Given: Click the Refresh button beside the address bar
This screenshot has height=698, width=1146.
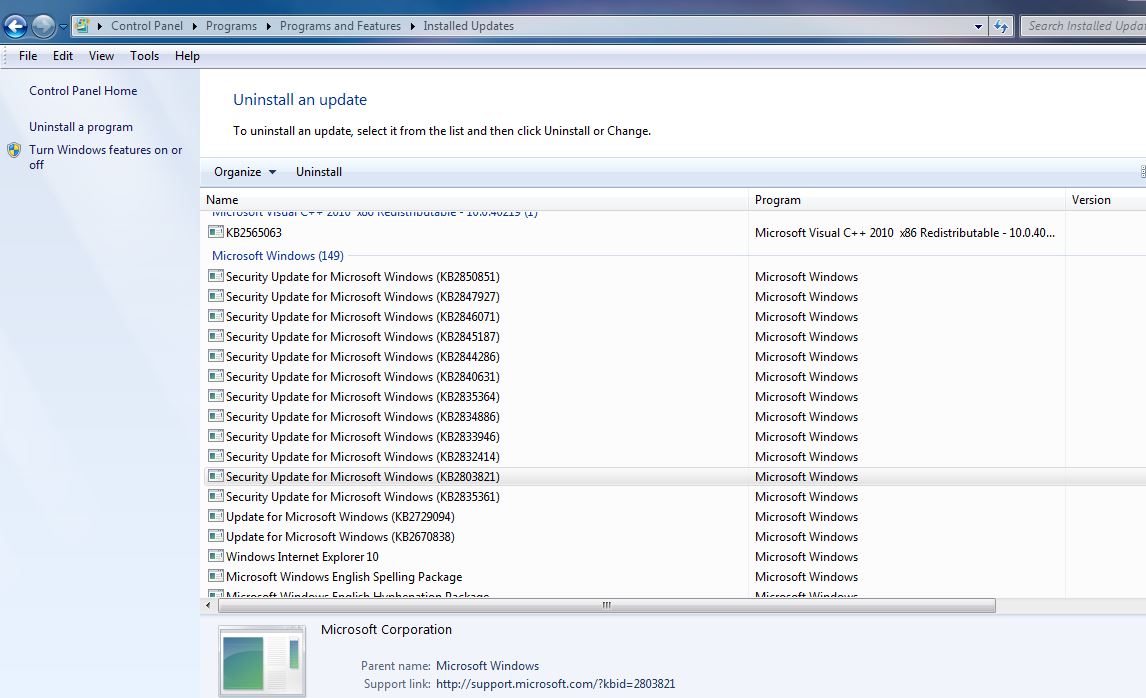Looking at the screenshot, I should tap(1001, 26).
